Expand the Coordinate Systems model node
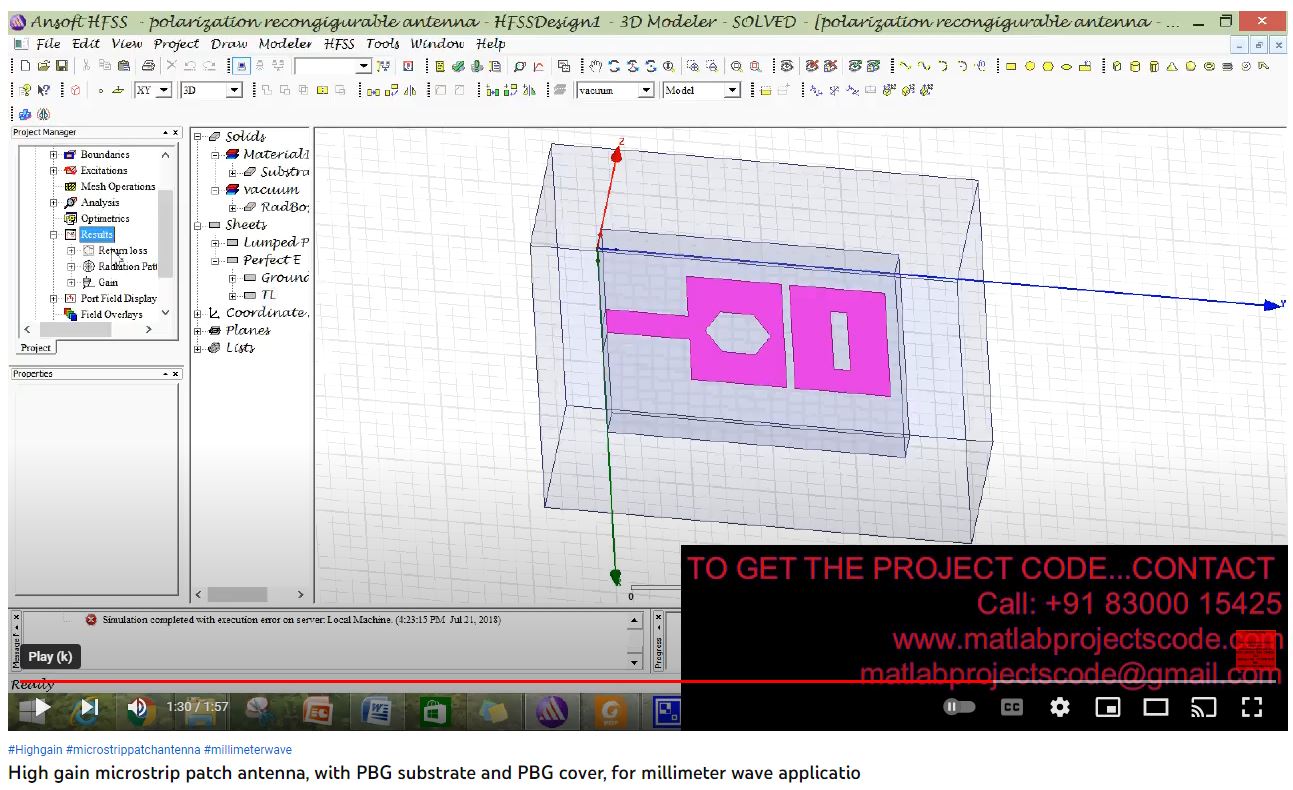Screen dimensions: 1293x790 198,313
